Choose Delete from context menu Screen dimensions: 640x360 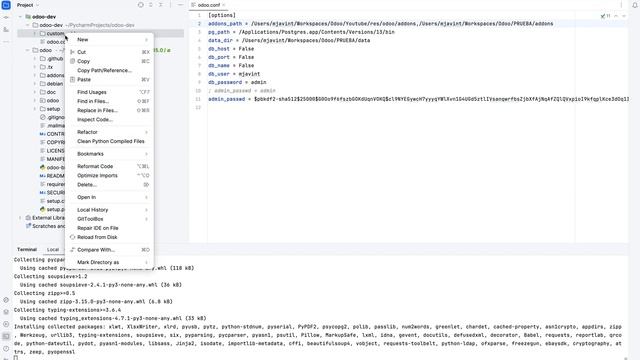coord(109,185)
